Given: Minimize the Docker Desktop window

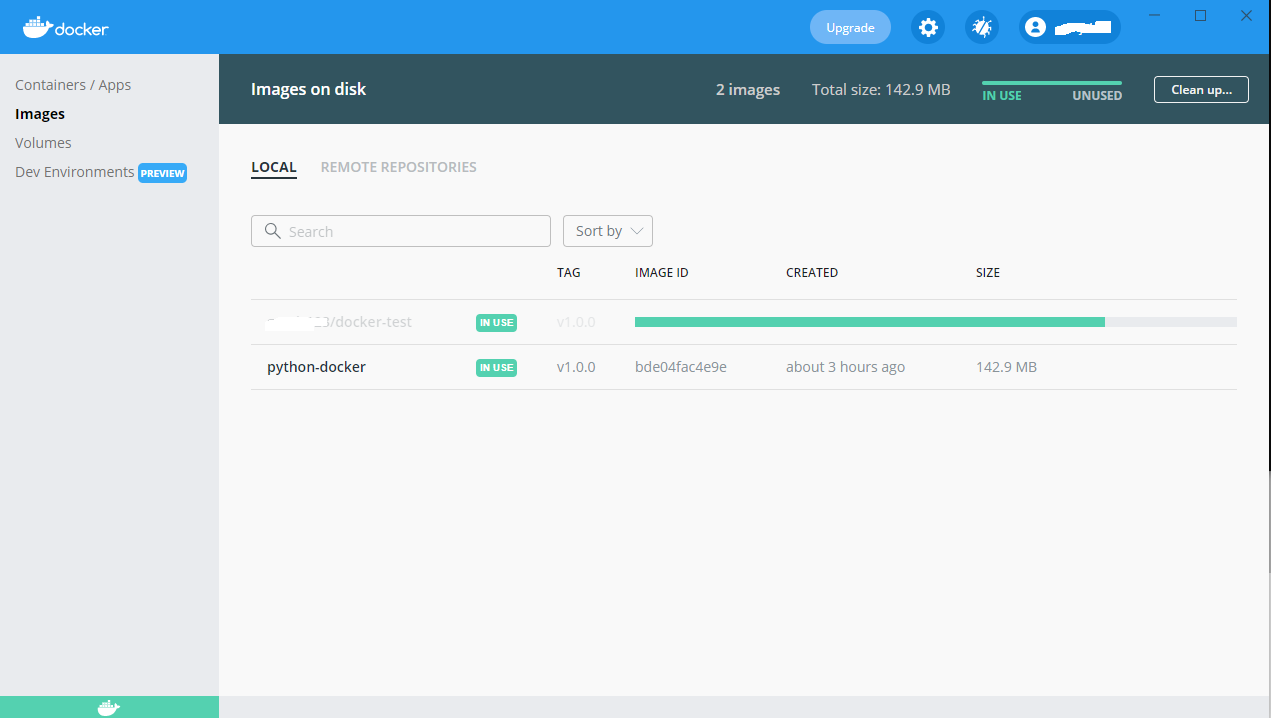Looking at the screenshot, I should point(1155,15).
